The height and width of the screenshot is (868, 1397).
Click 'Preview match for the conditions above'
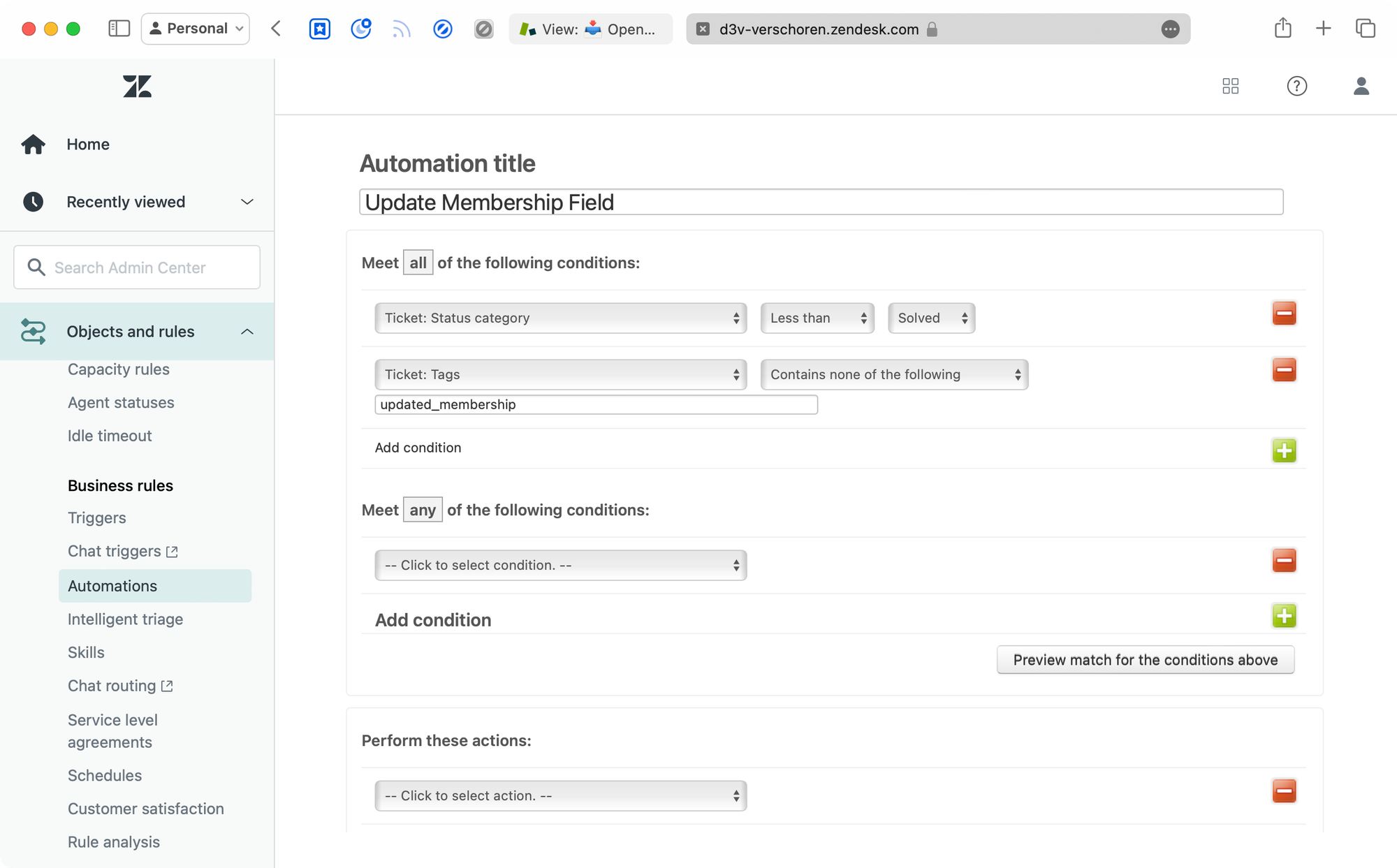1145,660
